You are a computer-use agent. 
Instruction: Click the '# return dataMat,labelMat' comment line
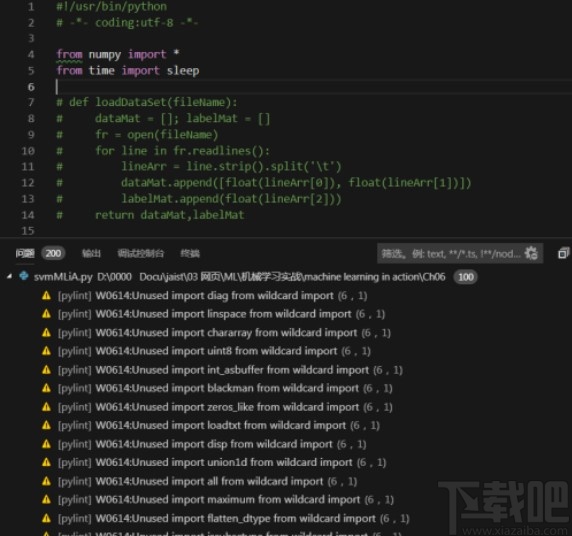tap(150, 215)
